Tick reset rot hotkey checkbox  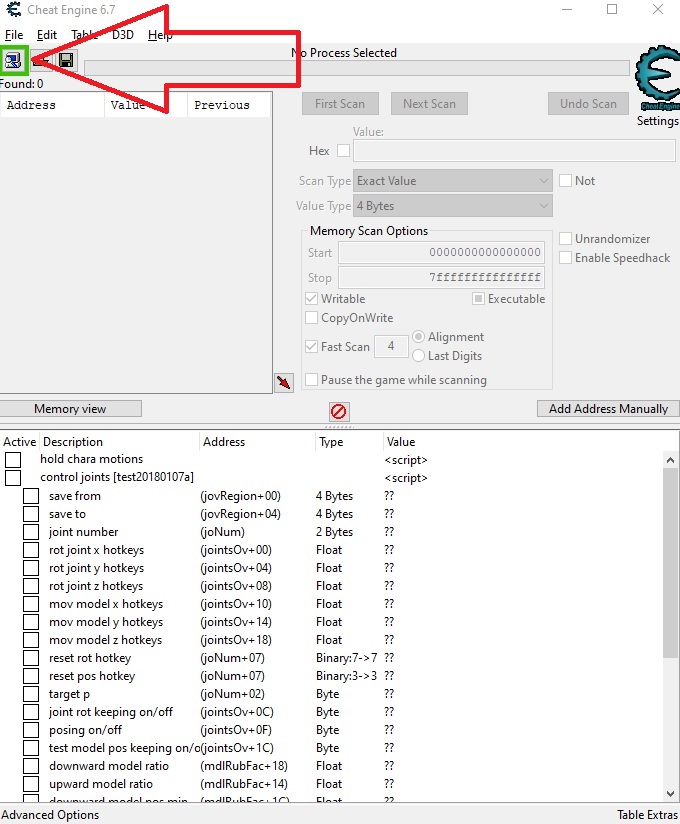pos(31,658)
